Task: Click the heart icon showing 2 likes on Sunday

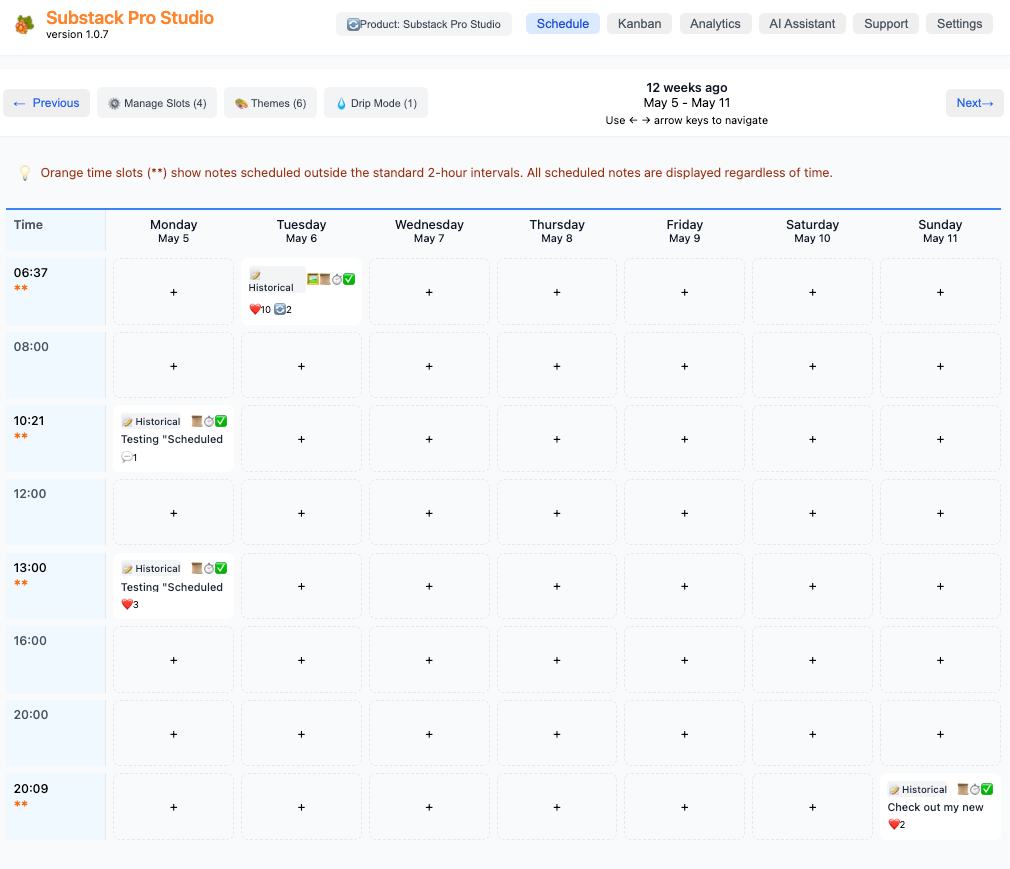Action: tap(893, 824)
